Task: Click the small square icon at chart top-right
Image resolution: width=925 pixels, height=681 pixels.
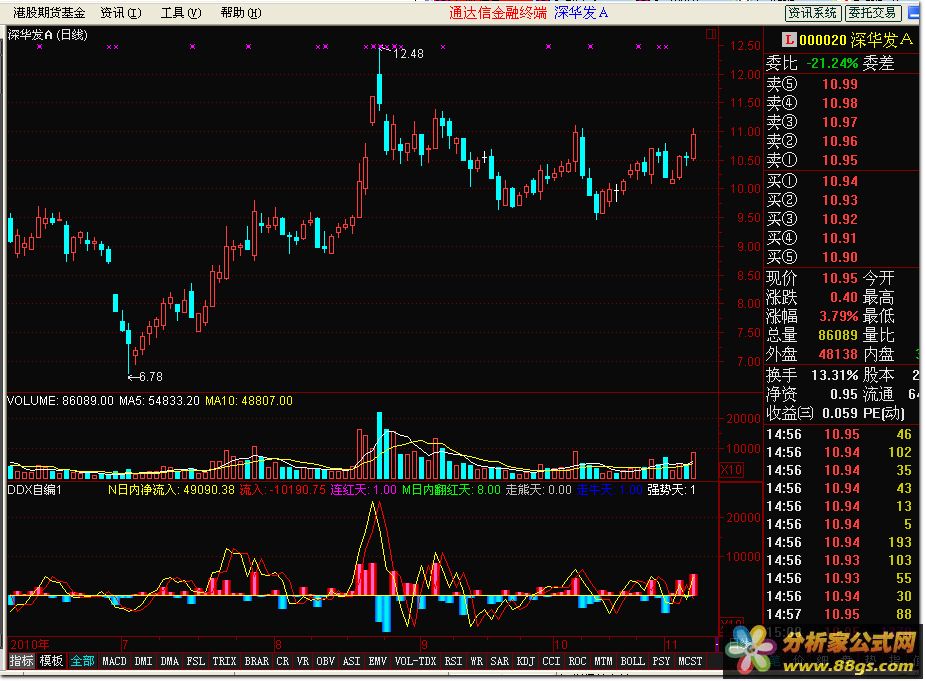Action: [x=711, y=34]
